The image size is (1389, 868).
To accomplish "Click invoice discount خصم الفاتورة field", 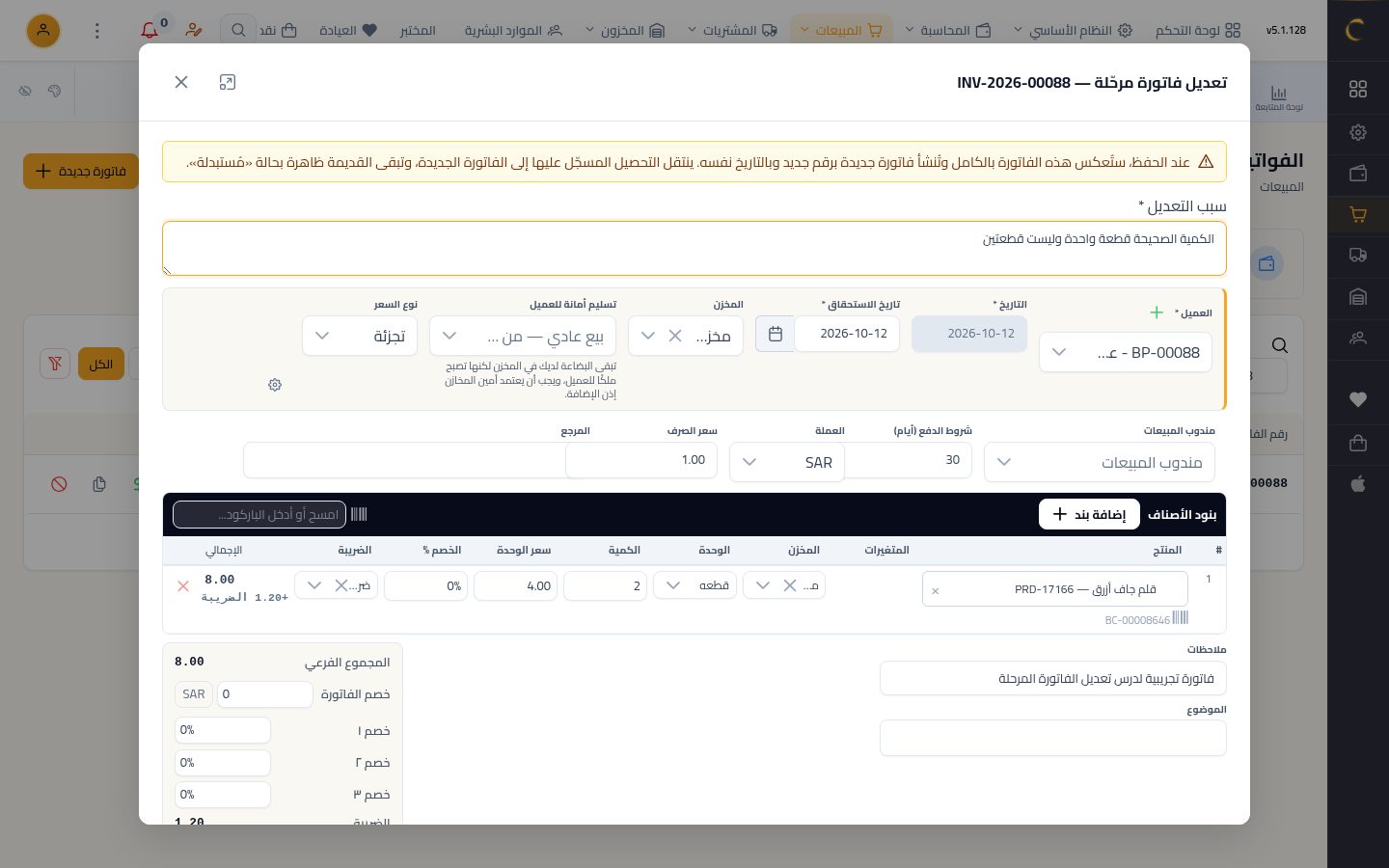I will click(264, 693).
